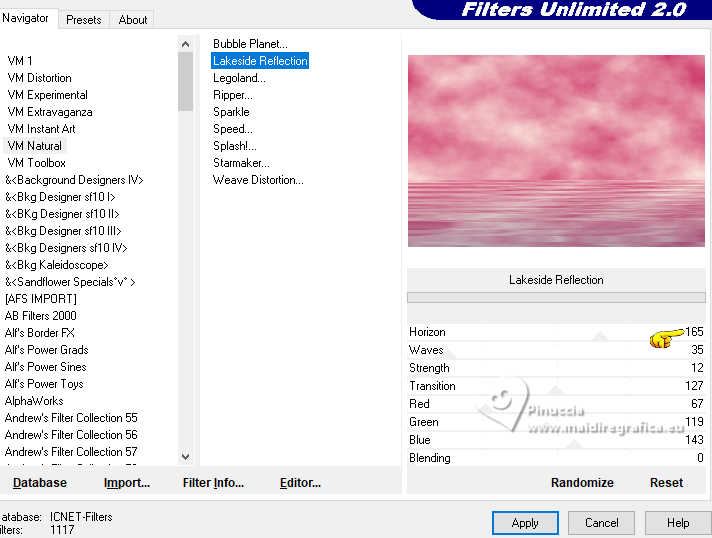Select Alf's Power Sines category
712x538 pixels.
coord(45,367)
